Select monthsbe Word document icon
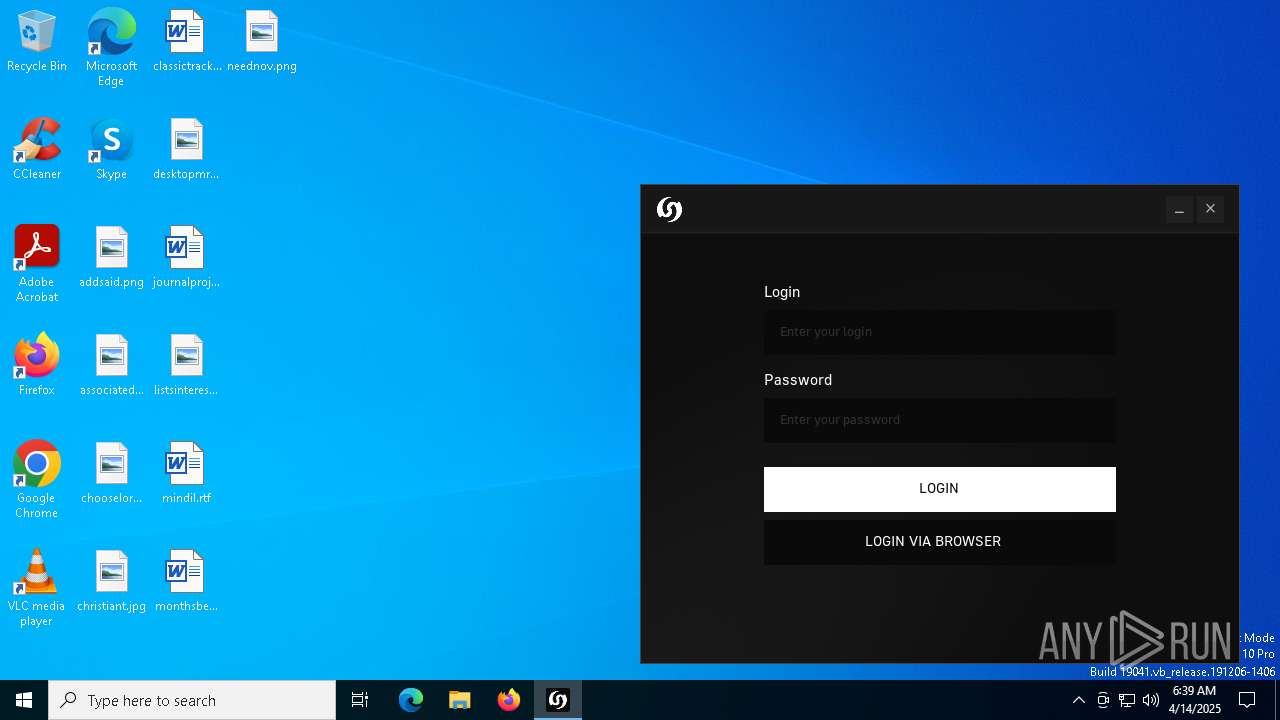This screenshot has height=720, width=1280. 186,582
